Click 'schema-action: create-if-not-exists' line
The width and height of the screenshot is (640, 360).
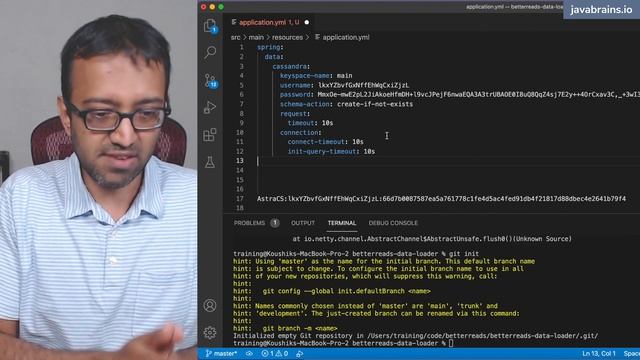[346, 104]
